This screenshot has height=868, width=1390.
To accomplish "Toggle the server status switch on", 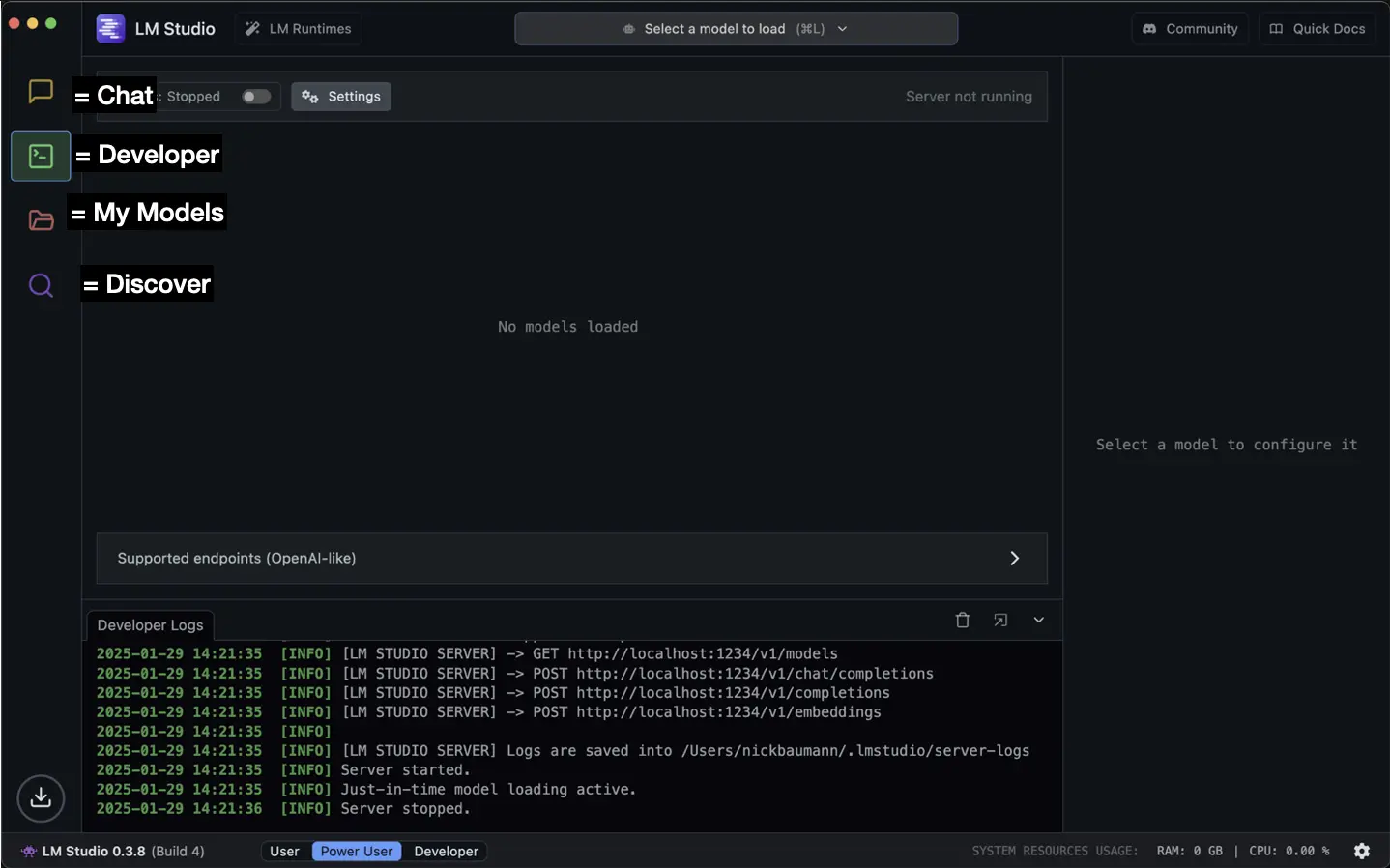I will pos(255,97).
